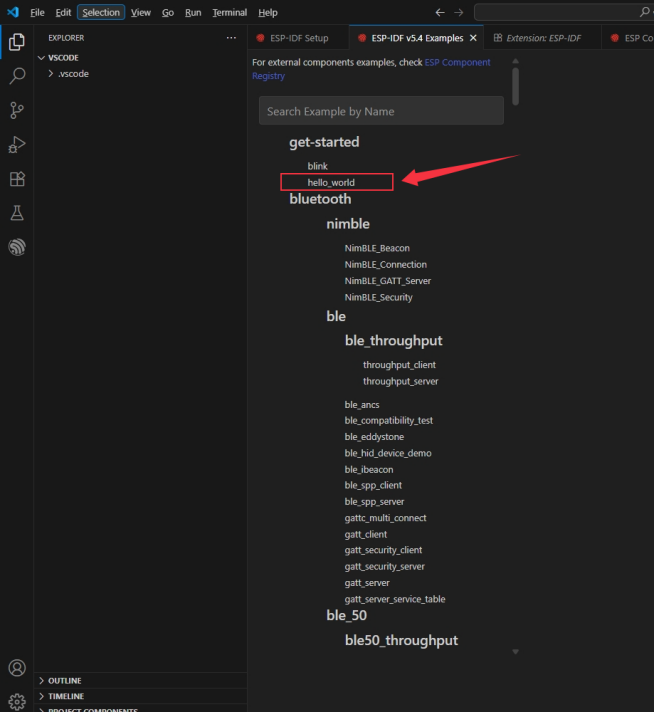Open the Selection menu

(x=101, y=12)
